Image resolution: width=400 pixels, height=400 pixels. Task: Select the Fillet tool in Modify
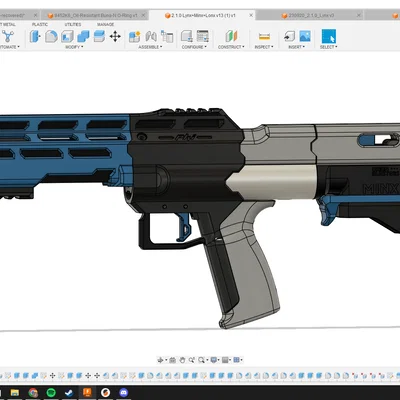pos(51,36)
